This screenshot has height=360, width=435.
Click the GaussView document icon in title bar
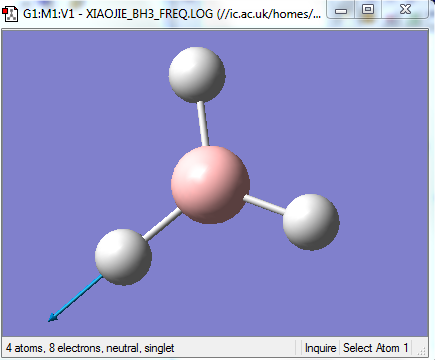[10, 14]
